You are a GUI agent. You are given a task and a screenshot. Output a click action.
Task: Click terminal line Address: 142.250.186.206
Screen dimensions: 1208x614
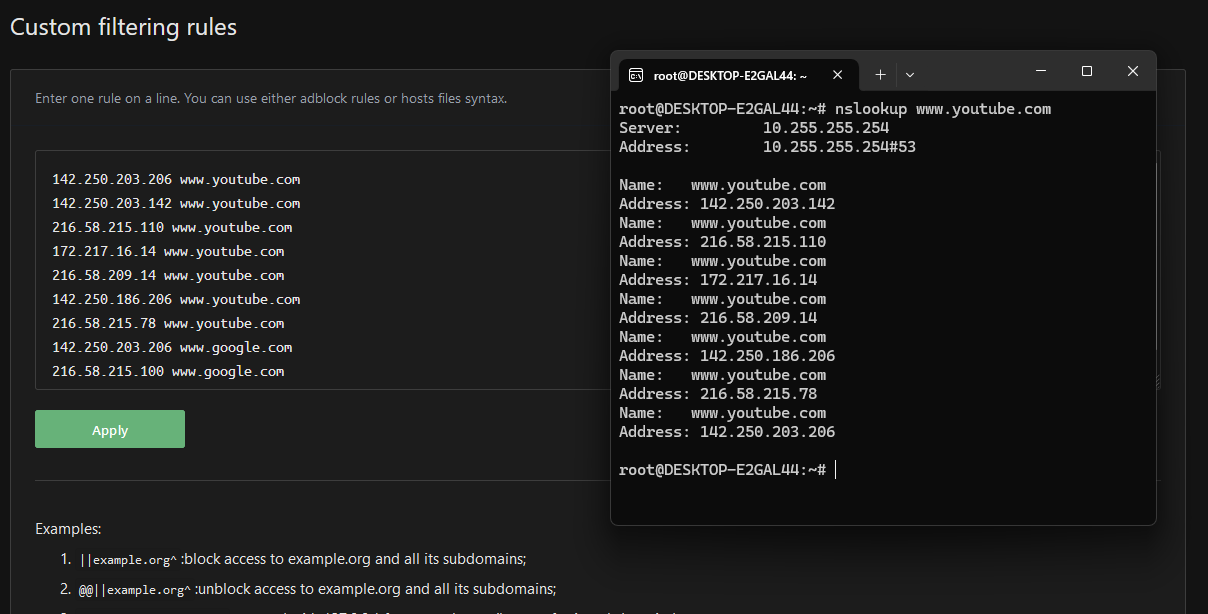(727, 356)
